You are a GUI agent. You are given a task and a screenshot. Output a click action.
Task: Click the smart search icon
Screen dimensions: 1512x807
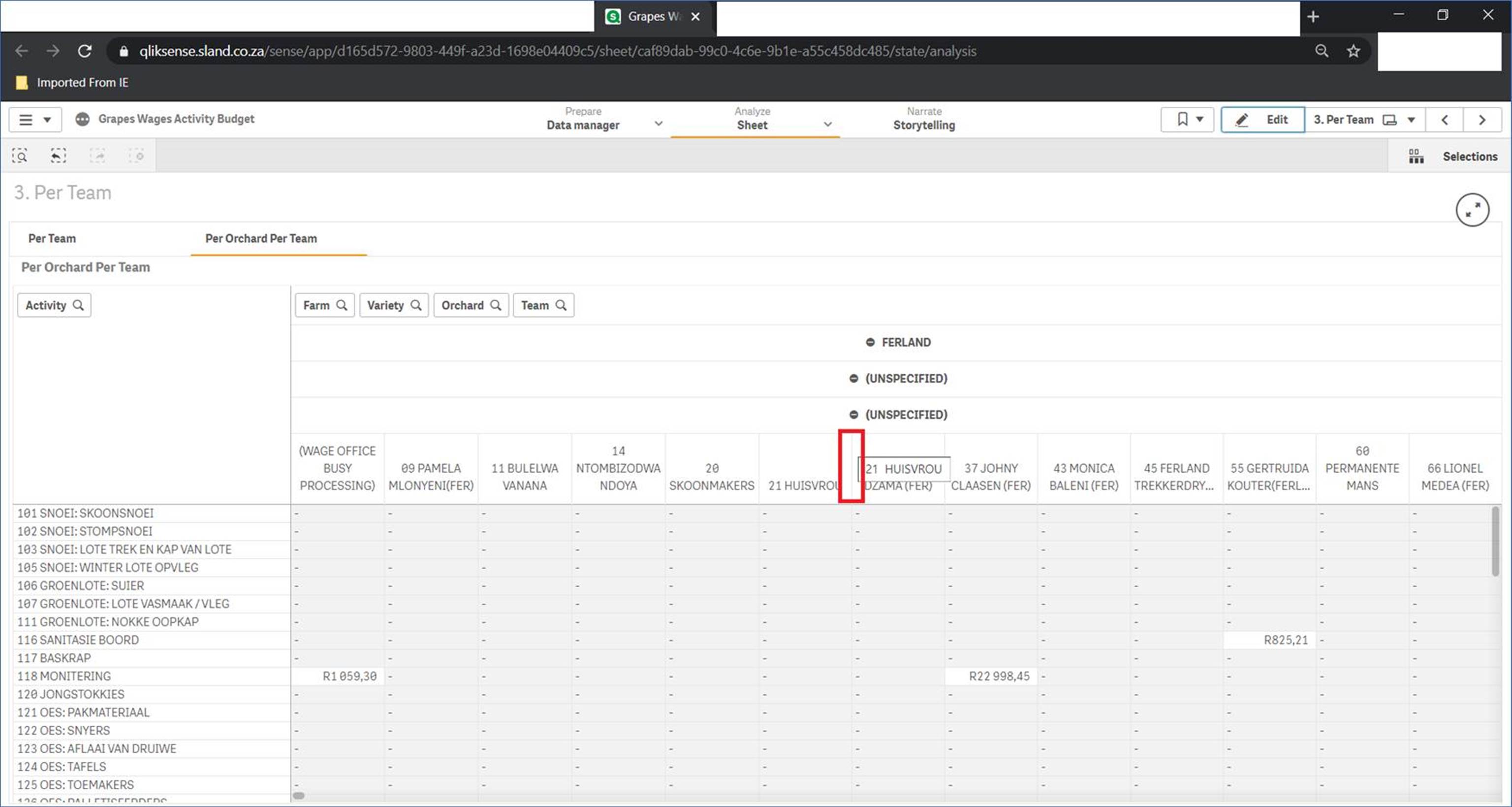[19, 156]
